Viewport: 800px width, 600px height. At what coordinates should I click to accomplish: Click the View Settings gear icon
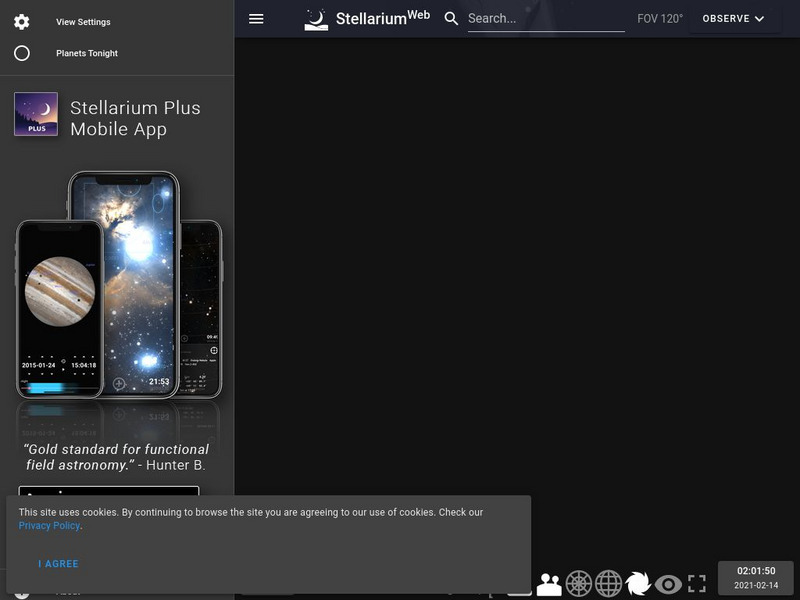[x=22, y=21]
